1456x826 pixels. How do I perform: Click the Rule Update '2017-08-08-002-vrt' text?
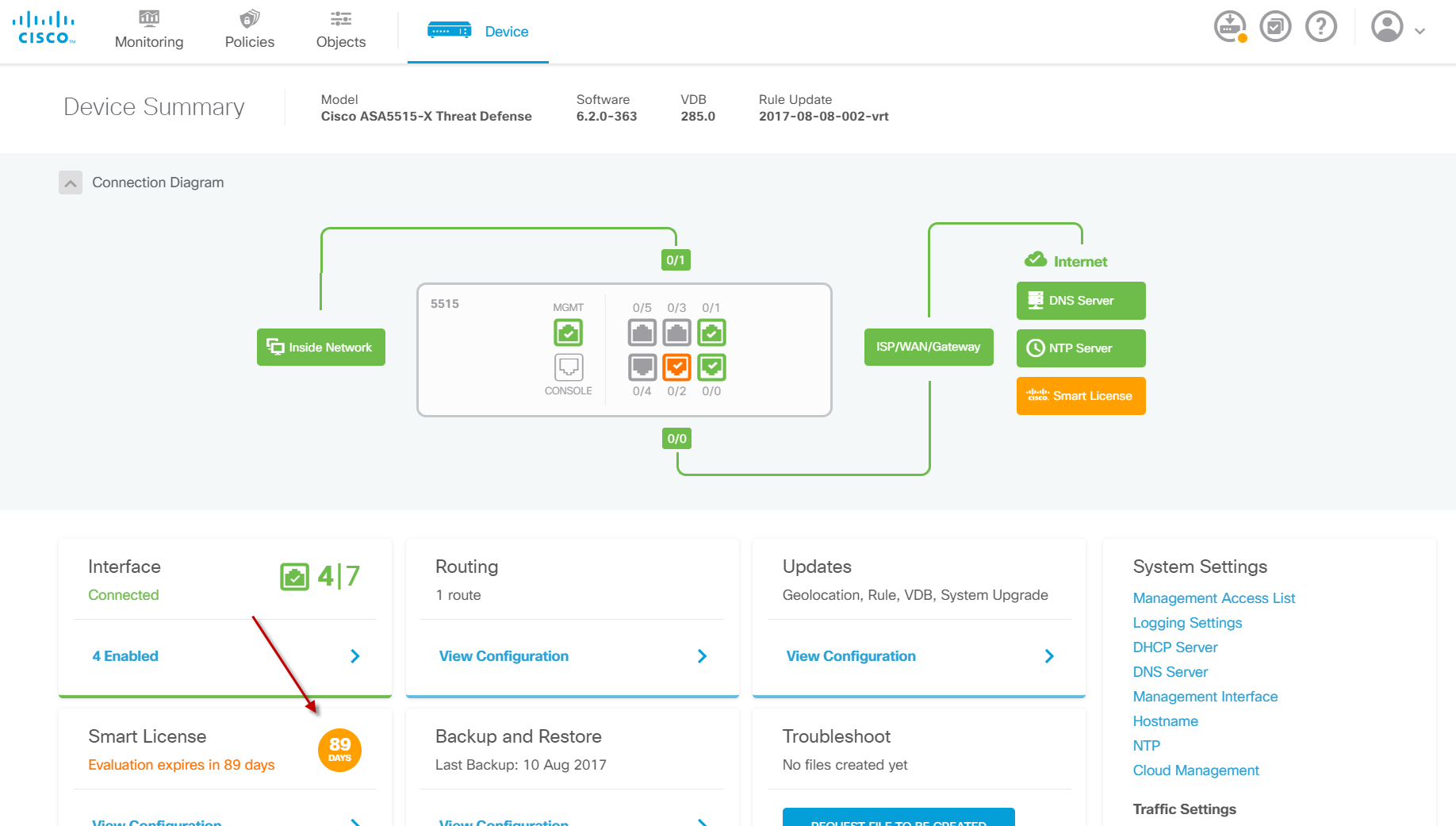(823, 117)
